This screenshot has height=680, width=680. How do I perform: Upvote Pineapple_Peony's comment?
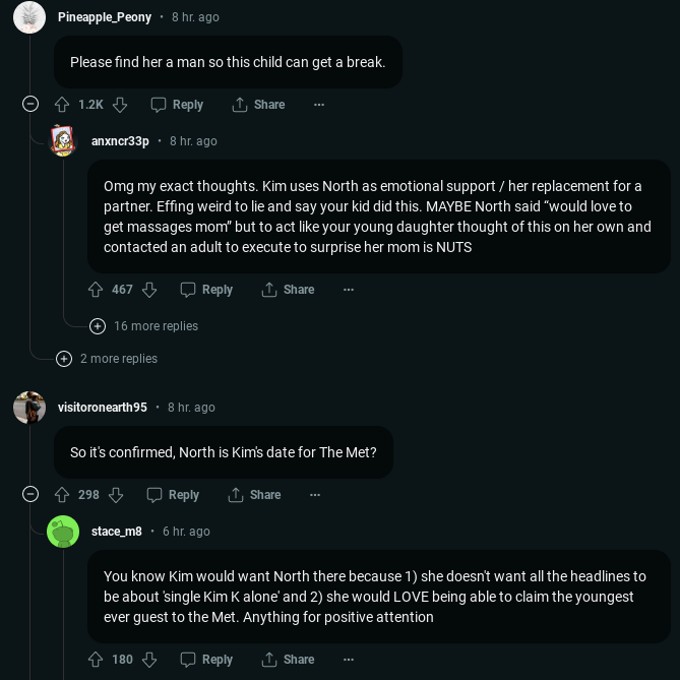(62, 105)
